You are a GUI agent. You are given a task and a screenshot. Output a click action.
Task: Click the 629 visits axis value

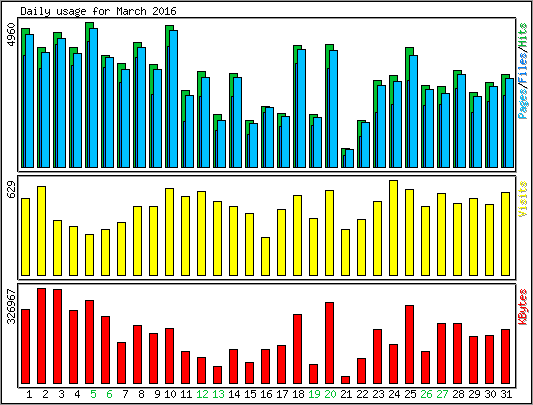point(12,190)
